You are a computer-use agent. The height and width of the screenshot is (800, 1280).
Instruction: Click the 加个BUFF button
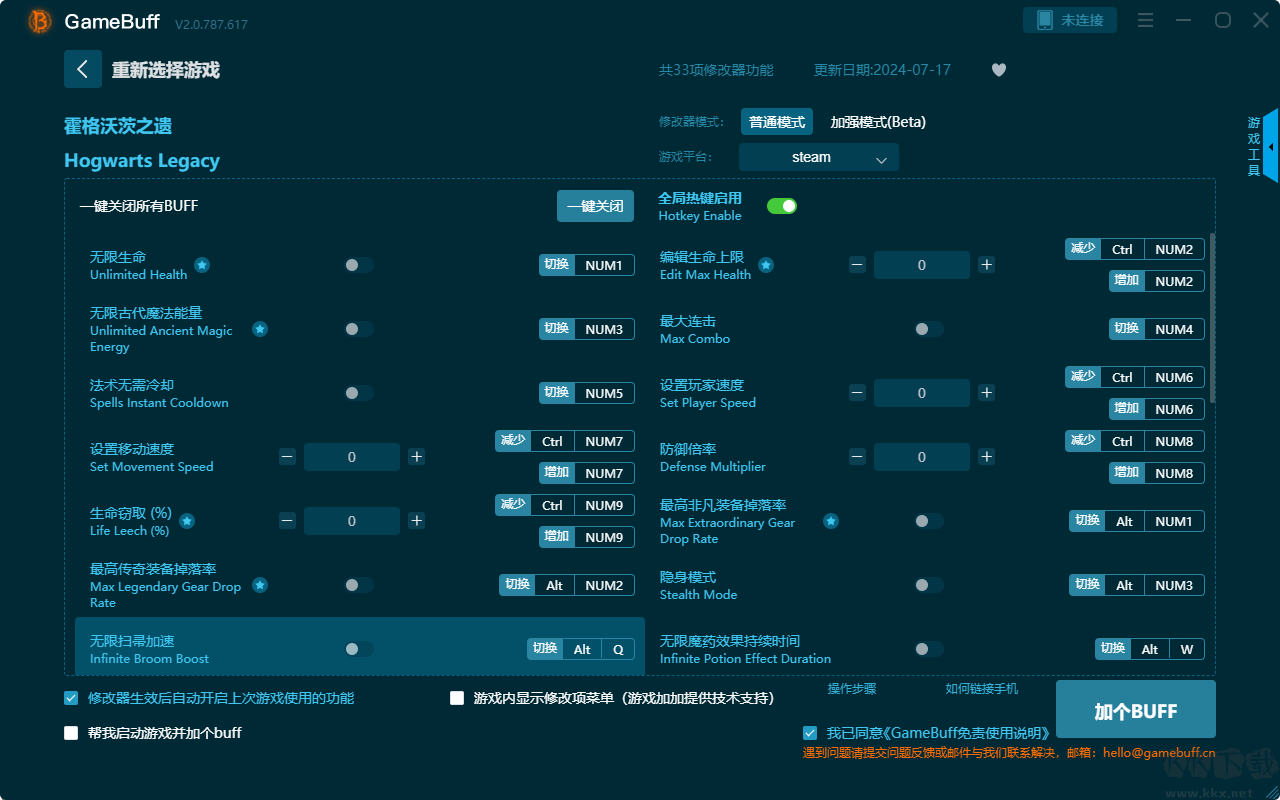(x=1136, y=711)
